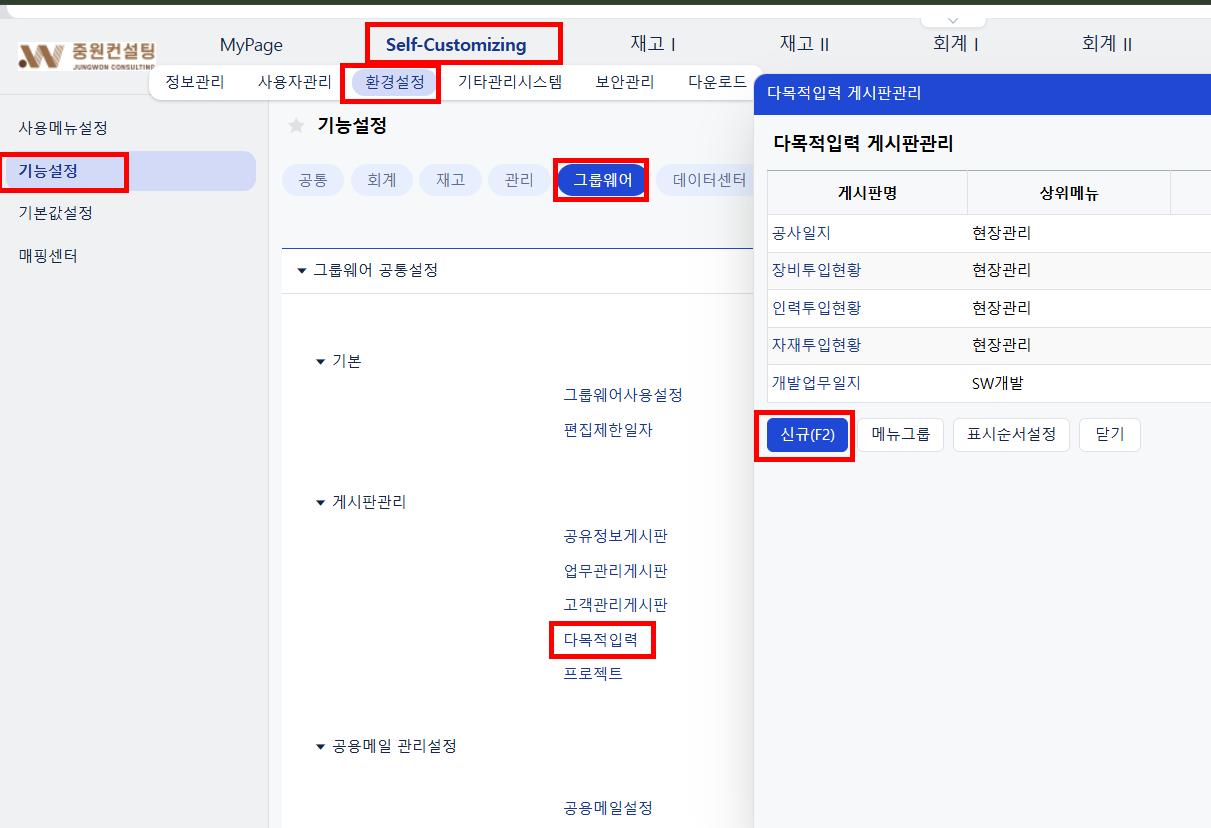Image resolution: width=1211 pixels, height=828 pixels.
Task: Open the Self-Customizing top menu
Action: pyautogui.click(x=456, y=45)
